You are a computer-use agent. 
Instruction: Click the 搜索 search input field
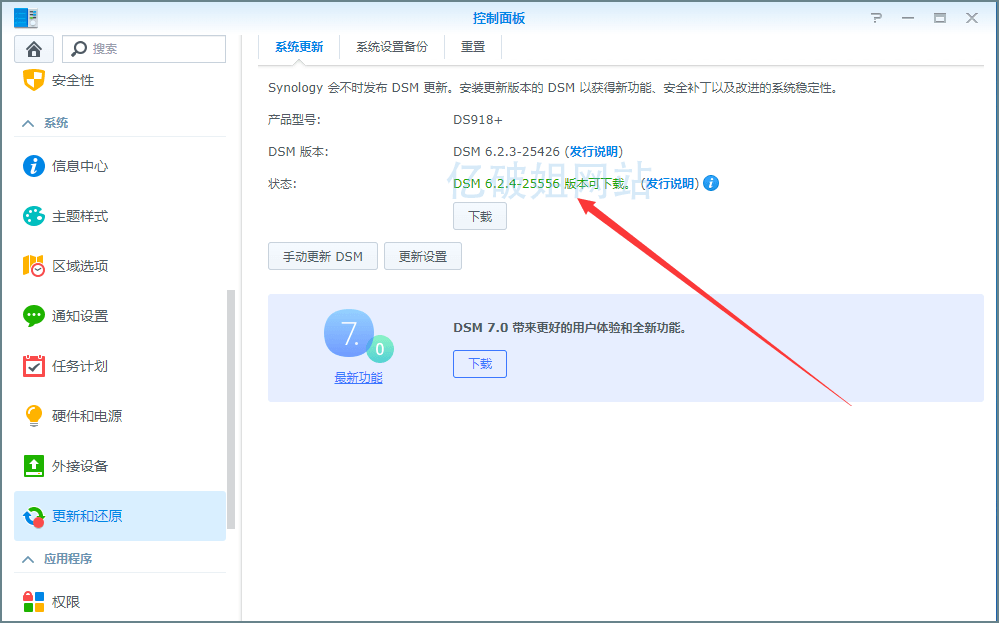point(144,49)
